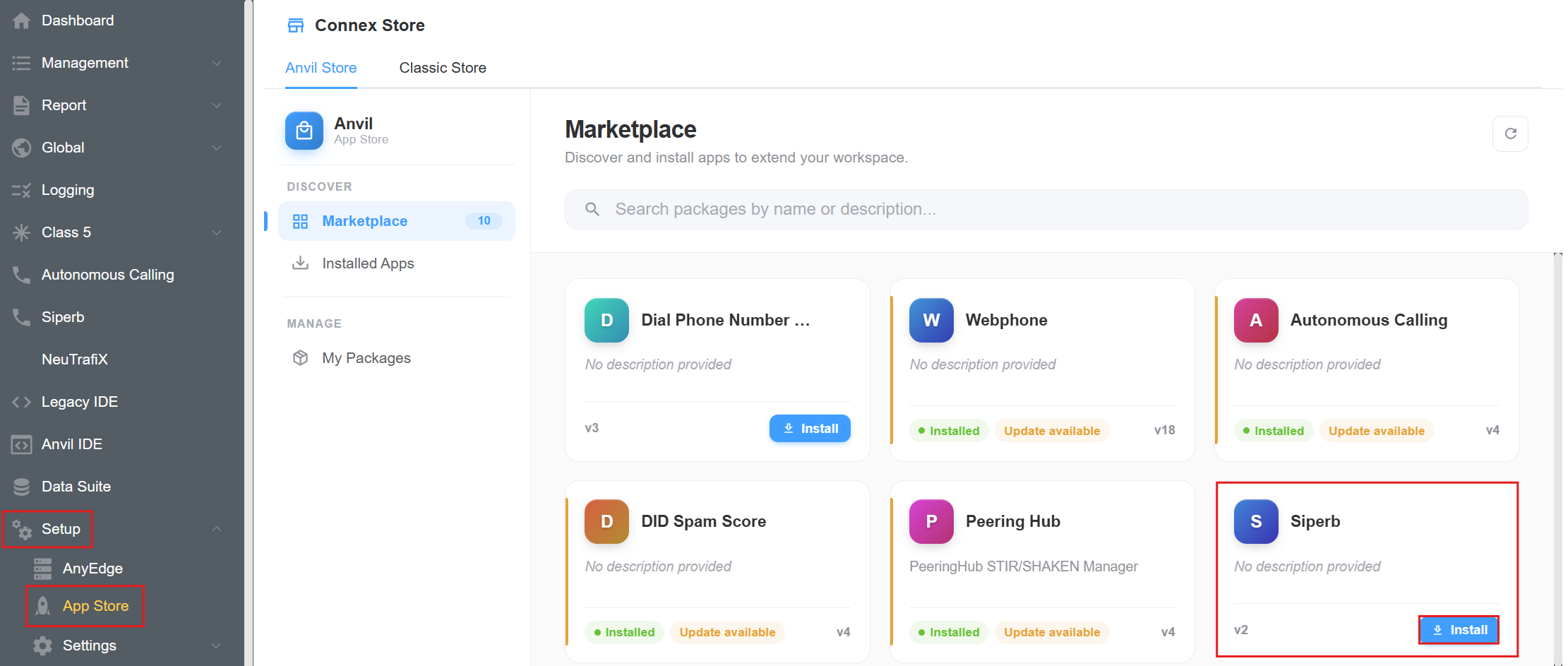
Task: Expand the Report menu chevron
Action: 217,105
